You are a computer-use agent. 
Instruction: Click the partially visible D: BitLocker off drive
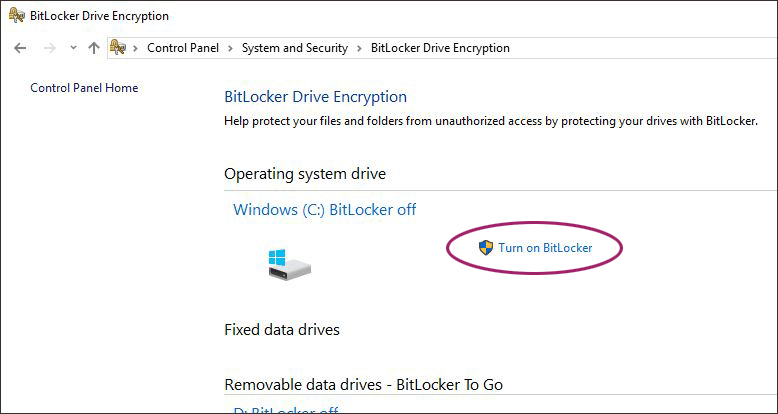coord(285,410)
